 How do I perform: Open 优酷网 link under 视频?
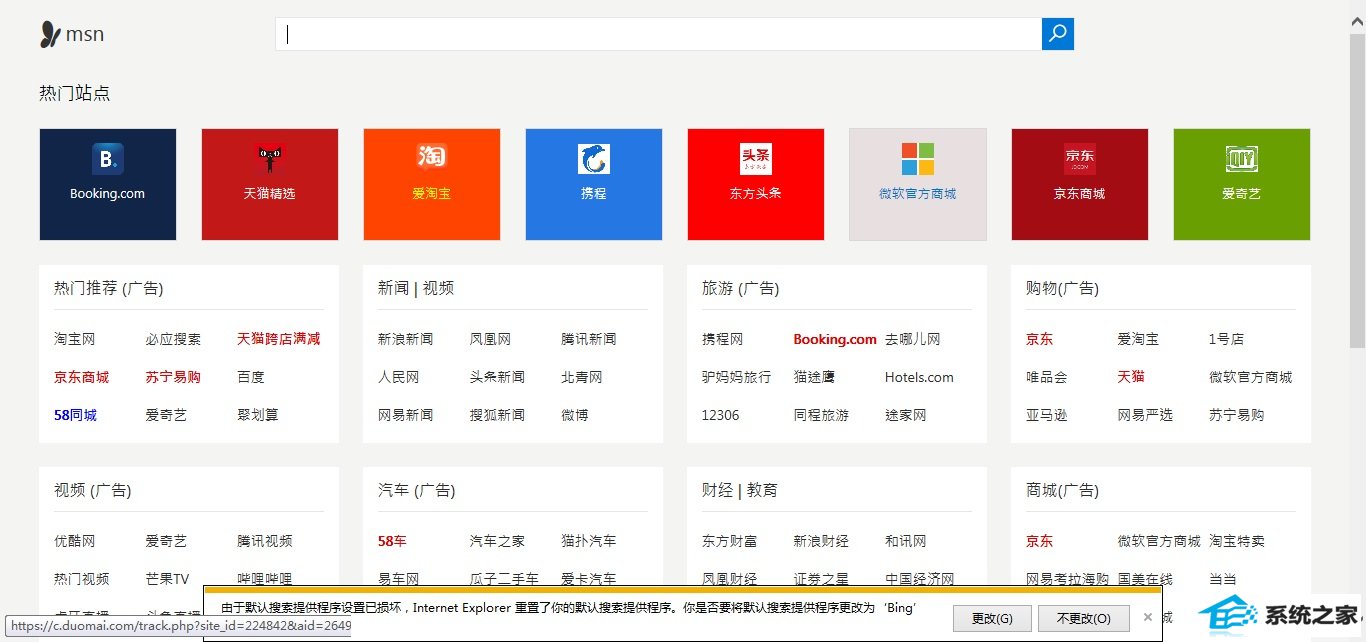(75, 541)
